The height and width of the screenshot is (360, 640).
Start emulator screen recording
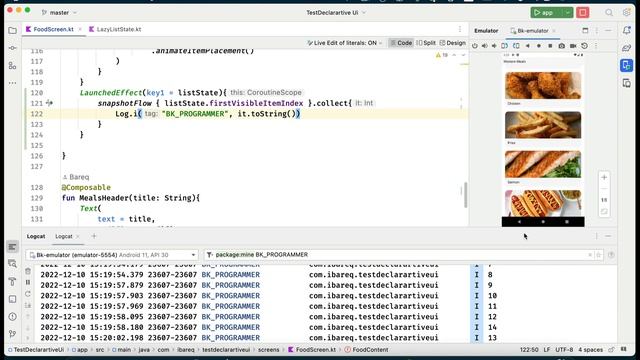(x=573, y=46)
